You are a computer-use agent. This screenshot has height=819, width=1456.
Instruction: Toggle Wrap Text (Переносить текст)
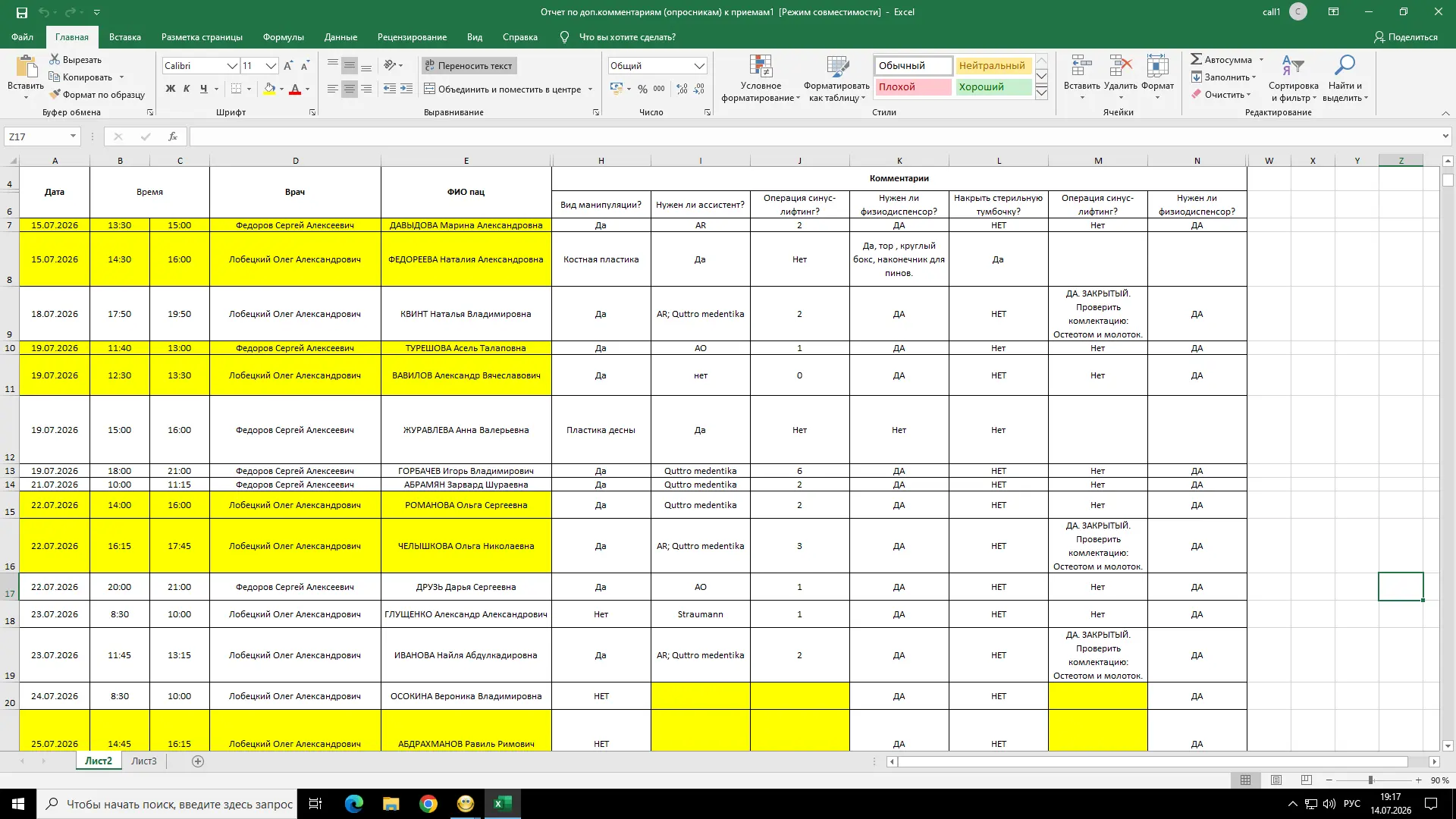(x=469, y=66)
